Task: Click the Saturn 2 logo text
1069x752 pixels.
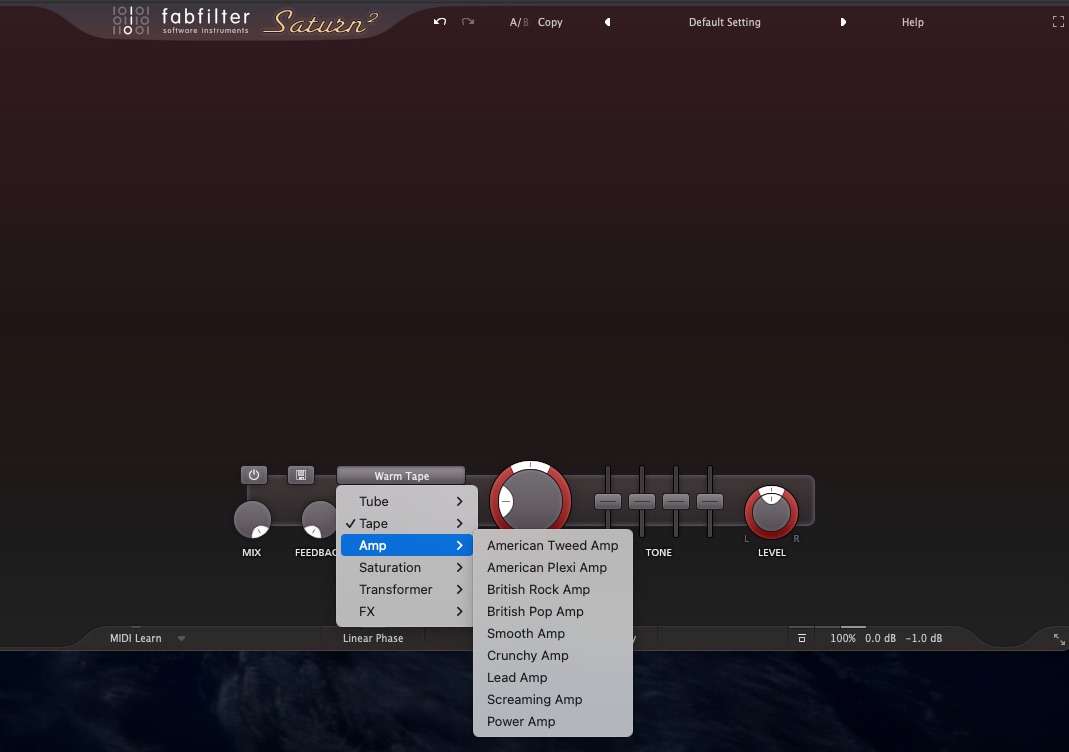Action: [320, 22]
